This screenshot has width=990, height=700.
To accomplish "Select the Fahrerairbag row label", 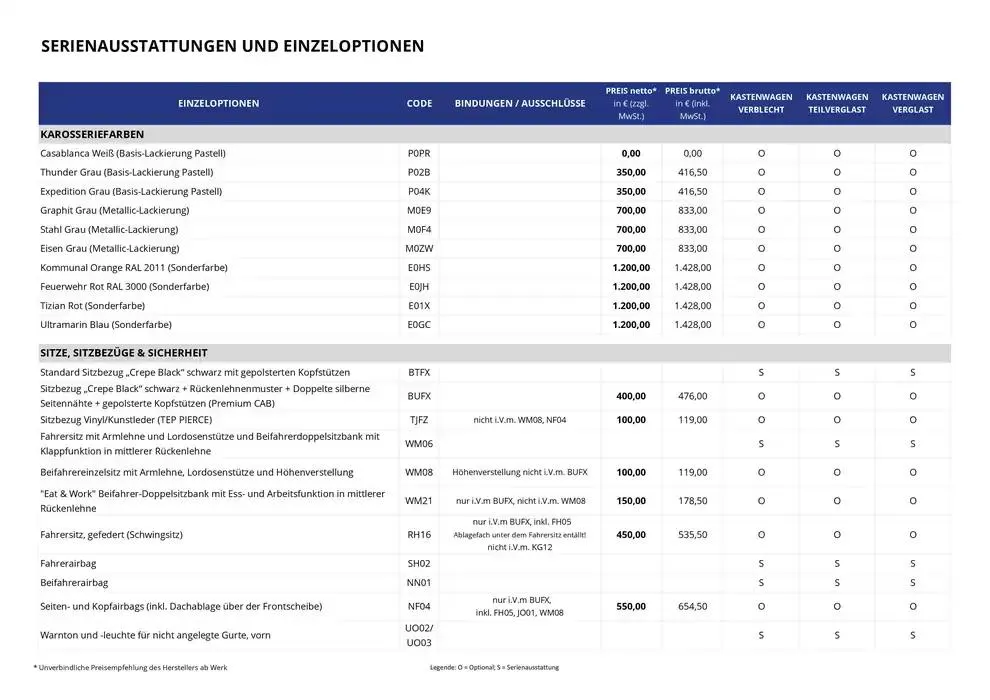I will click(70, 564).
